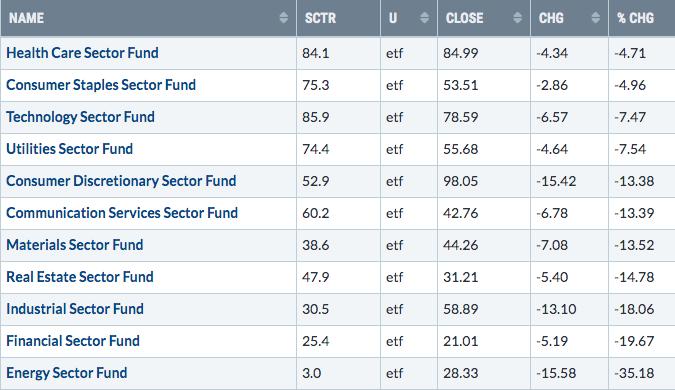Open Energy Sector Fund link
The image size is (675, 390).
67,373
